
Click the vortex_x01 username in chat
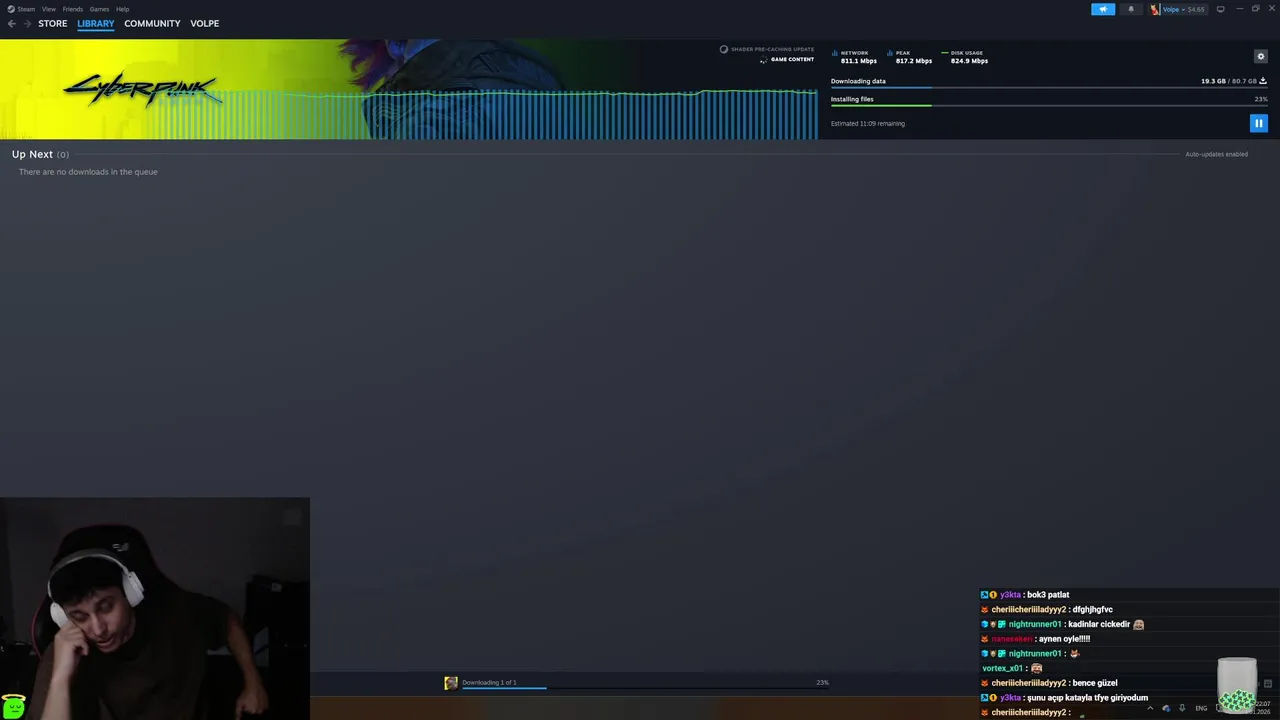coord(1002,668)
